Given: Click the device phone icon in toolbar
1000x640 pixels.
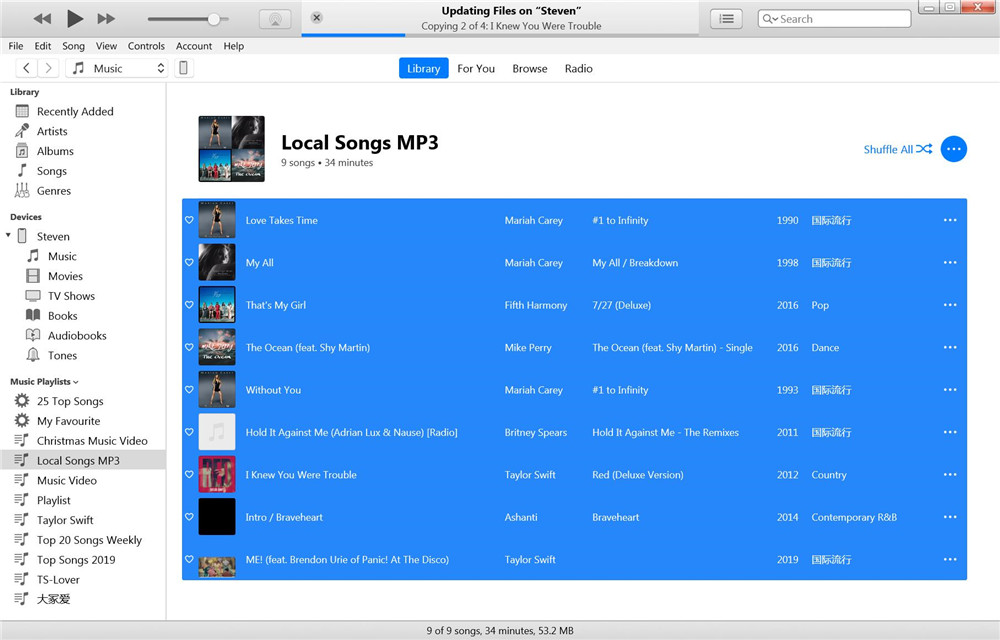Looking at the screenshot, I should point(183,68).
